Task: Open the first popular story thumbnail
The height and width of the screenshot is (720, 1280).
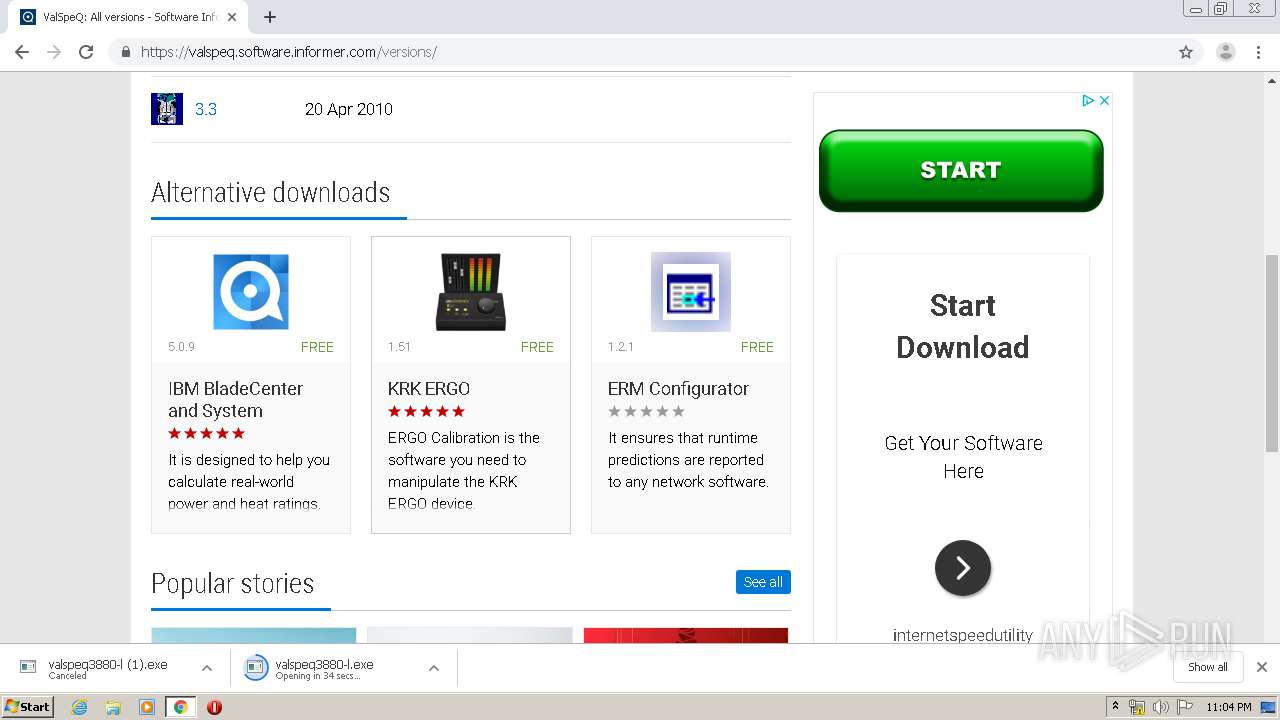Action: click(254, 635)
